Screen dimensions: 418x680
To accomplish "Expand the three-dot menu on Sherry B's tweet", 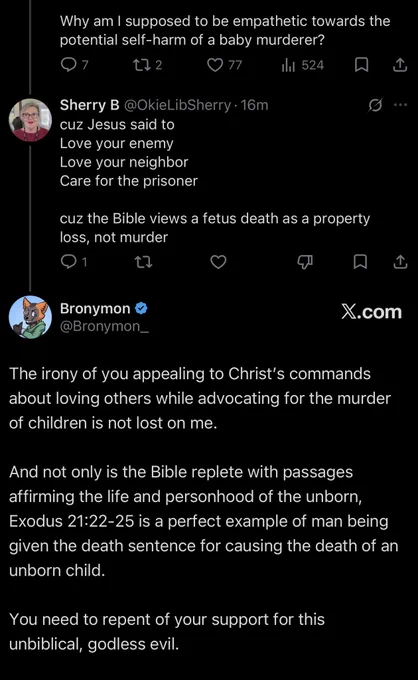I will tap(400, 105).
